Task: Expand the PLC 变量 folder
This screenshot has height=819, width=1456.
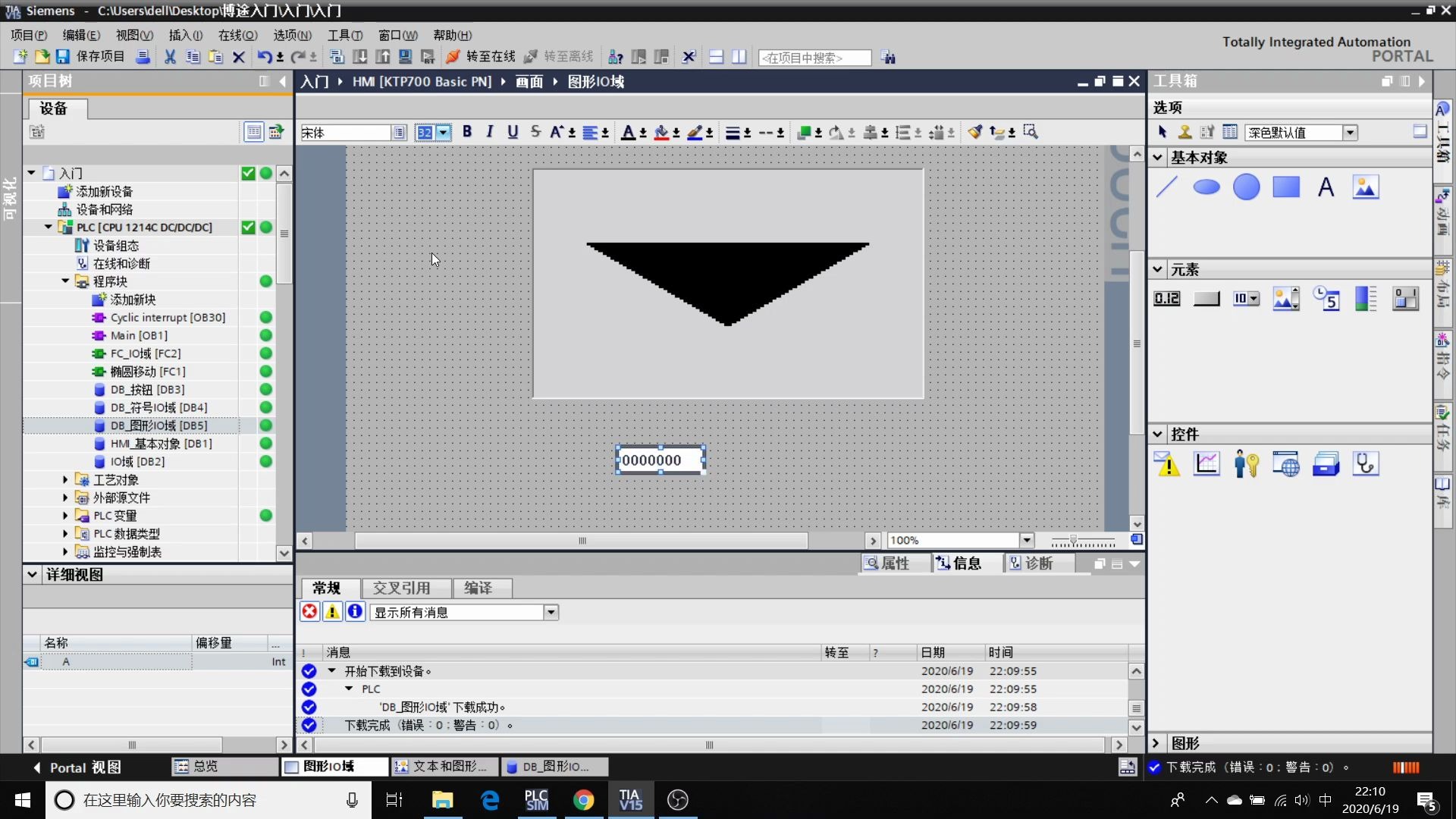Action: point(65,516)
